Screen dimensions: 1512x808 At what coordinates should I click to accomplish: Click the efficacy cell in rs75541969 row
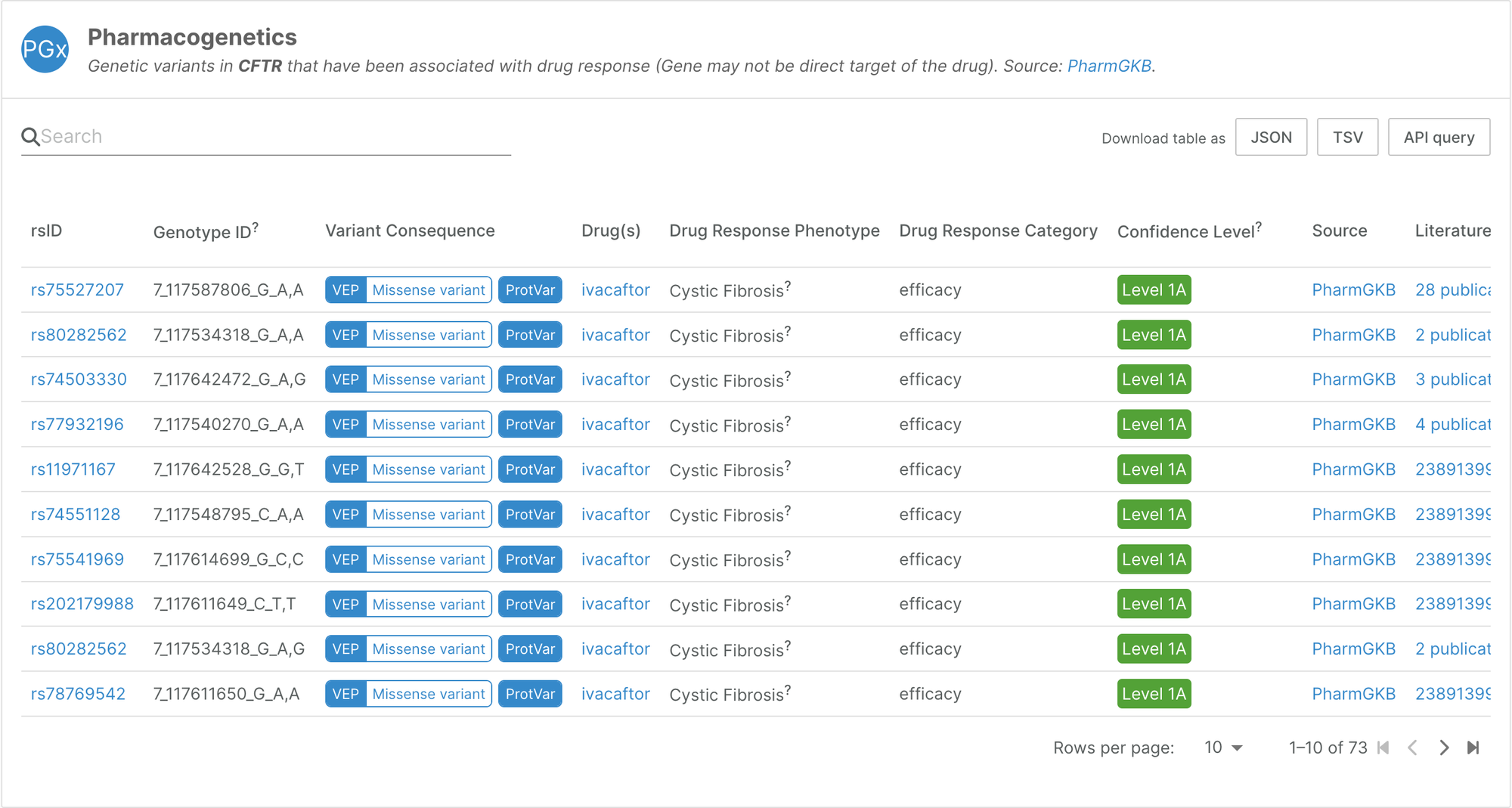pos(930,559)
